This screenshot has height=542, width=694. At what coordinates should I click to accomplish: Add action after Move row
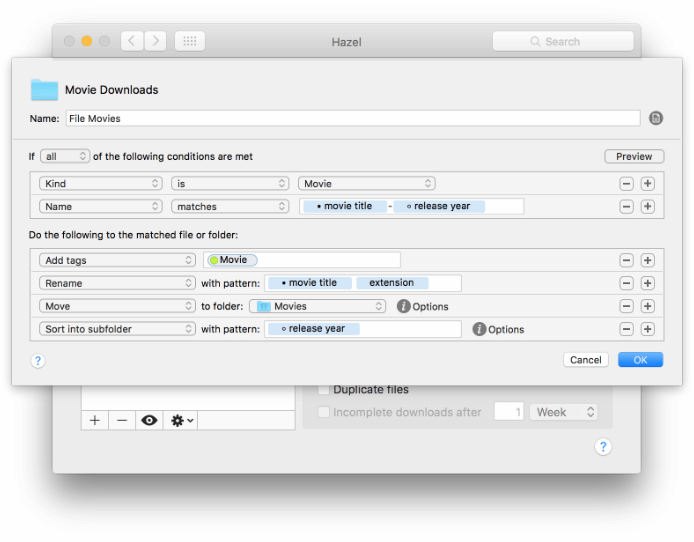(648, 306)
